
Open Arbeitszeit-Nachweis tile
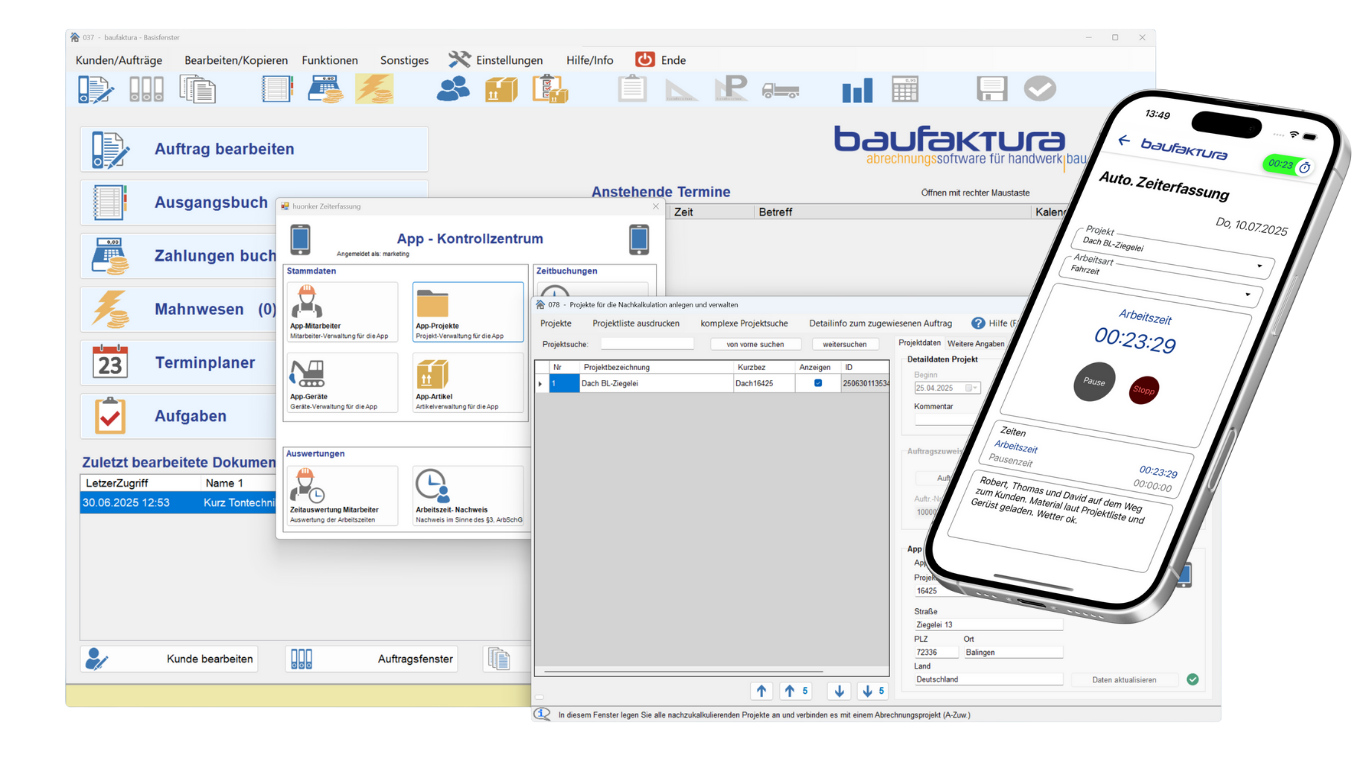tap(468, 496)
